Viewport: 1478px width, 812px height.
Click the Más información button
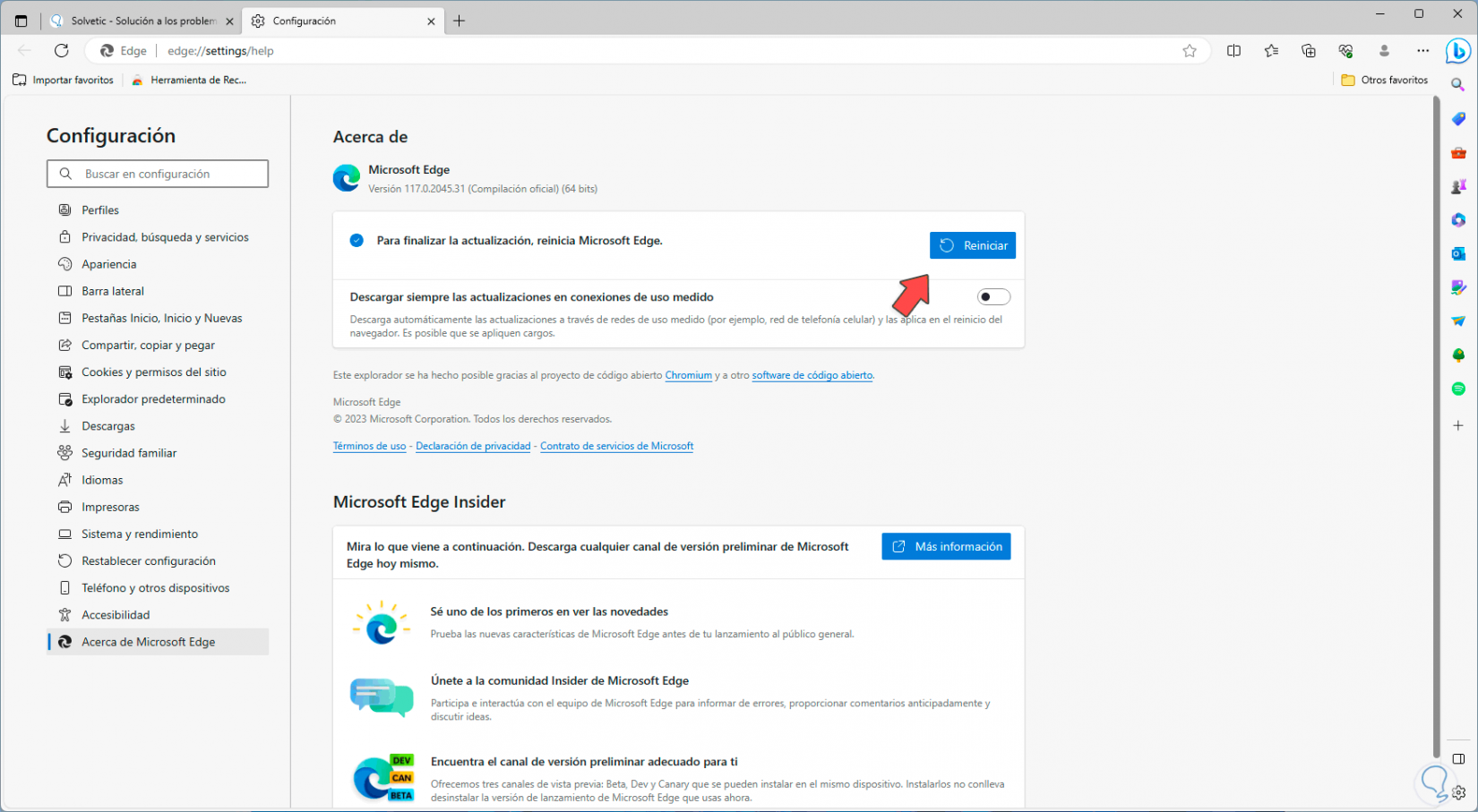946,546
